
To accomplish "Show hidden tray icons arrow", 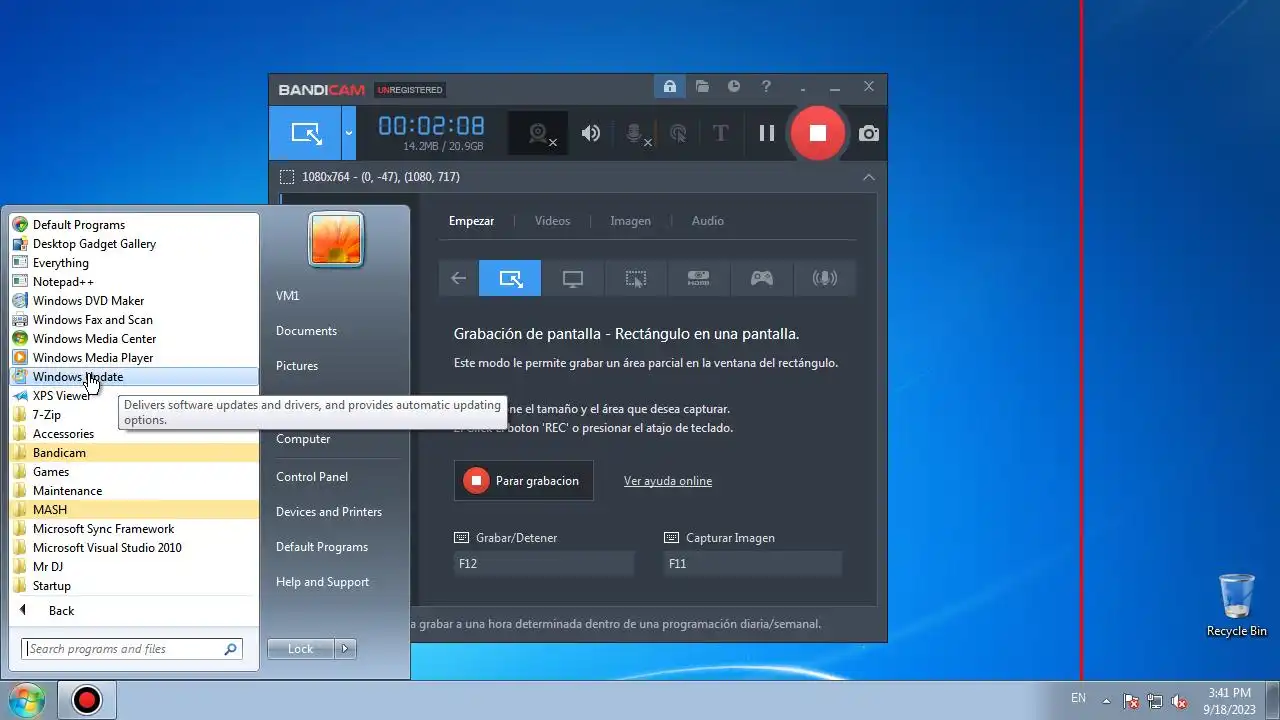I will (1106, 700).
